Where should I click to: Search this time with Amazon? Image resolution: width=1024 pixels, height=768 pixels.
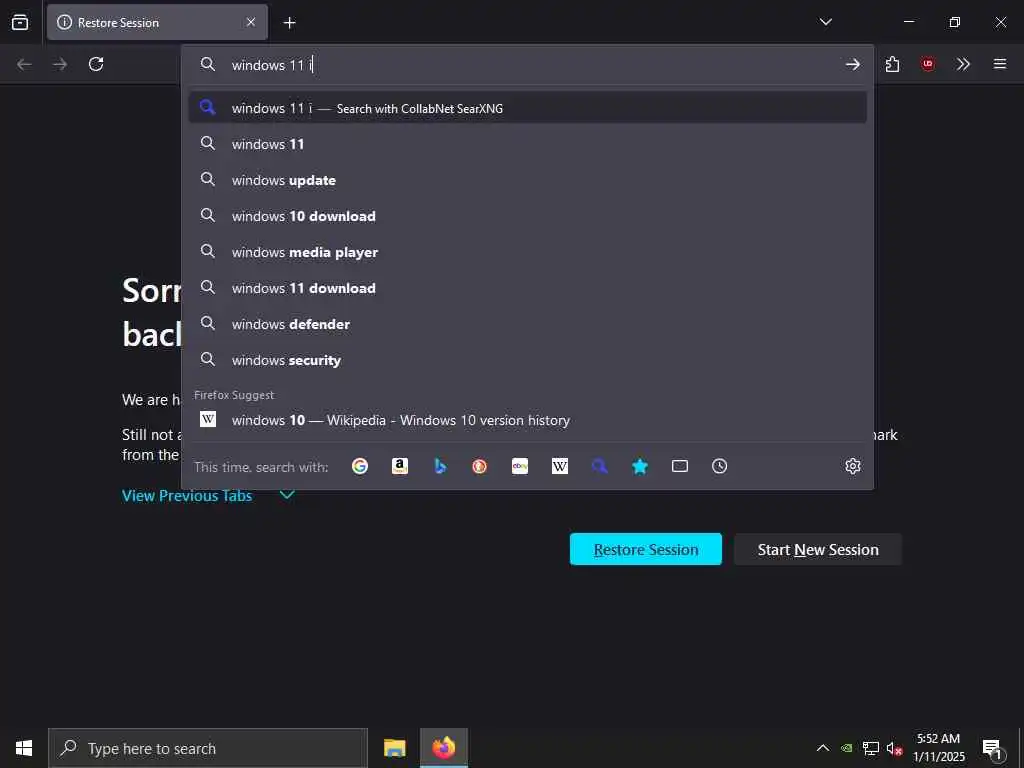pyautogui.click(x=400, y=466)
